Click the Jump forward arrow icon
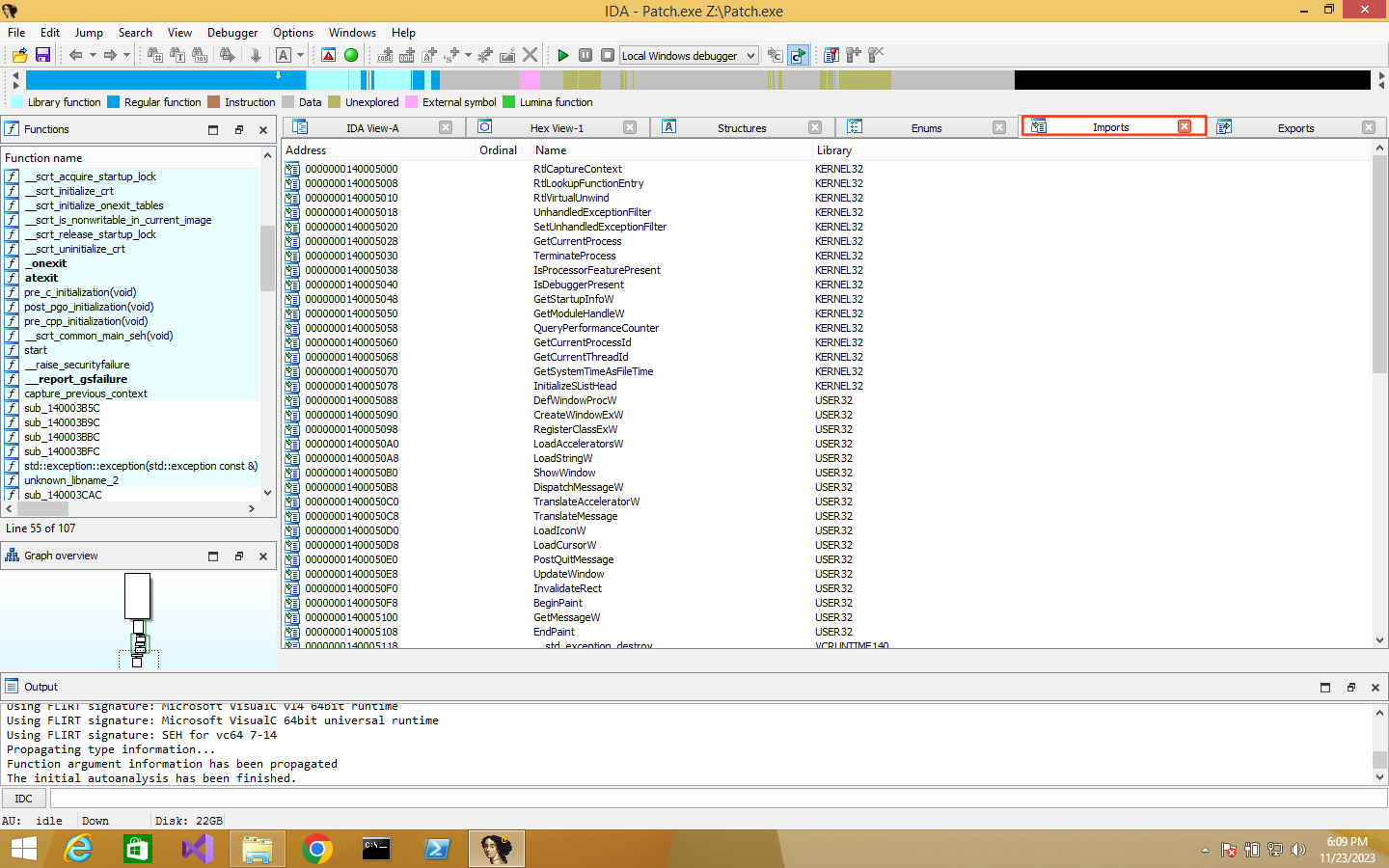1389x868 pixels. pyautogui.click(x=110, y=55)
